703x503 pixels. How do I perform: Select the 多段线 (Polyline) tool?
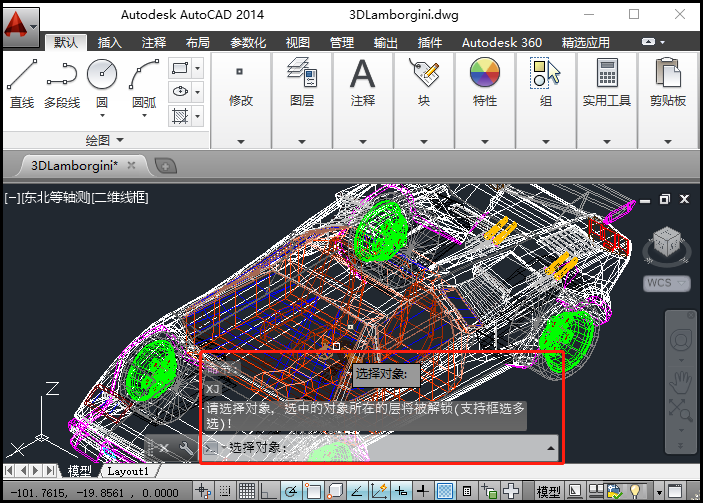tap(62, 82)
